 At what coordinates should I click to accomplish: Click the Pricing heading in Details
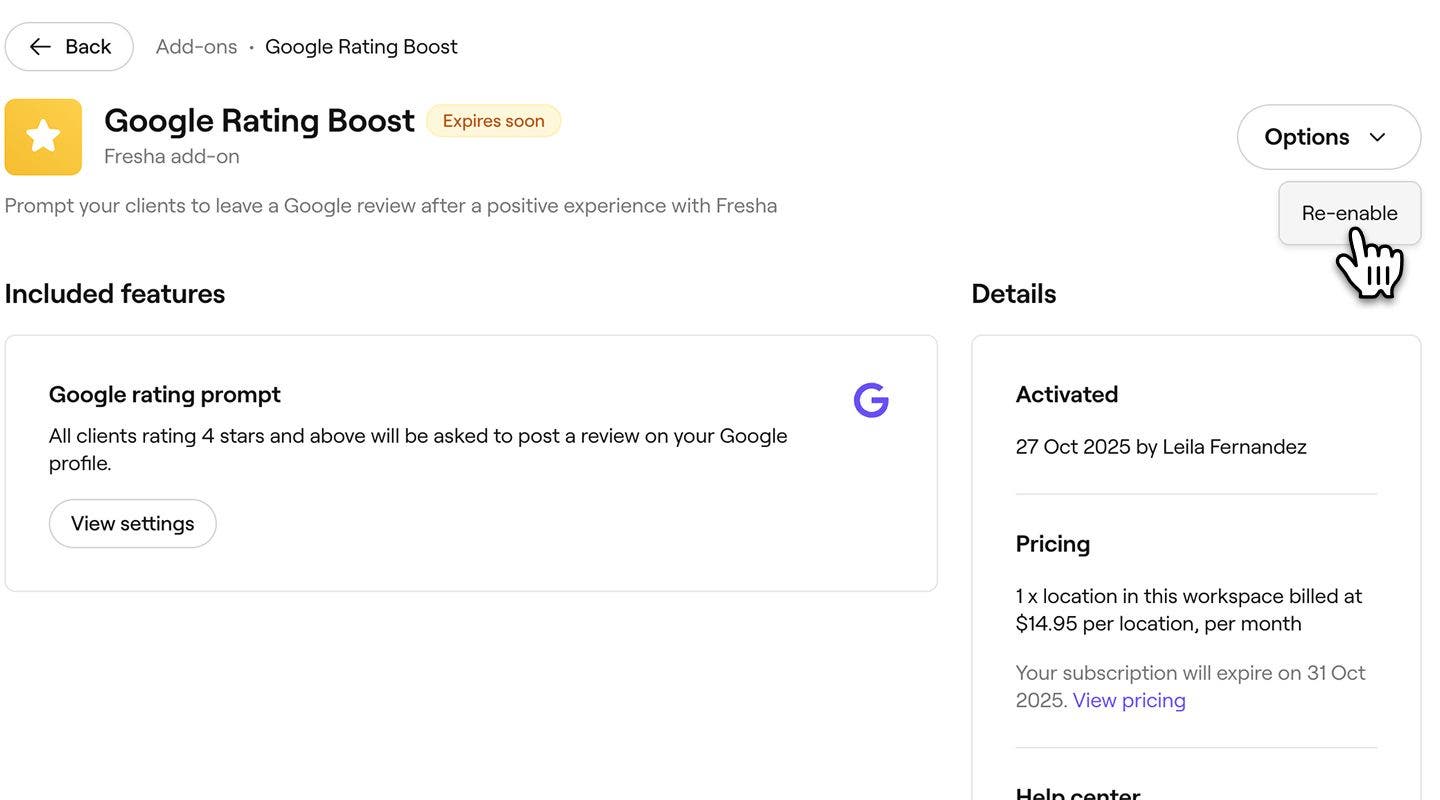coord(1053,544)
